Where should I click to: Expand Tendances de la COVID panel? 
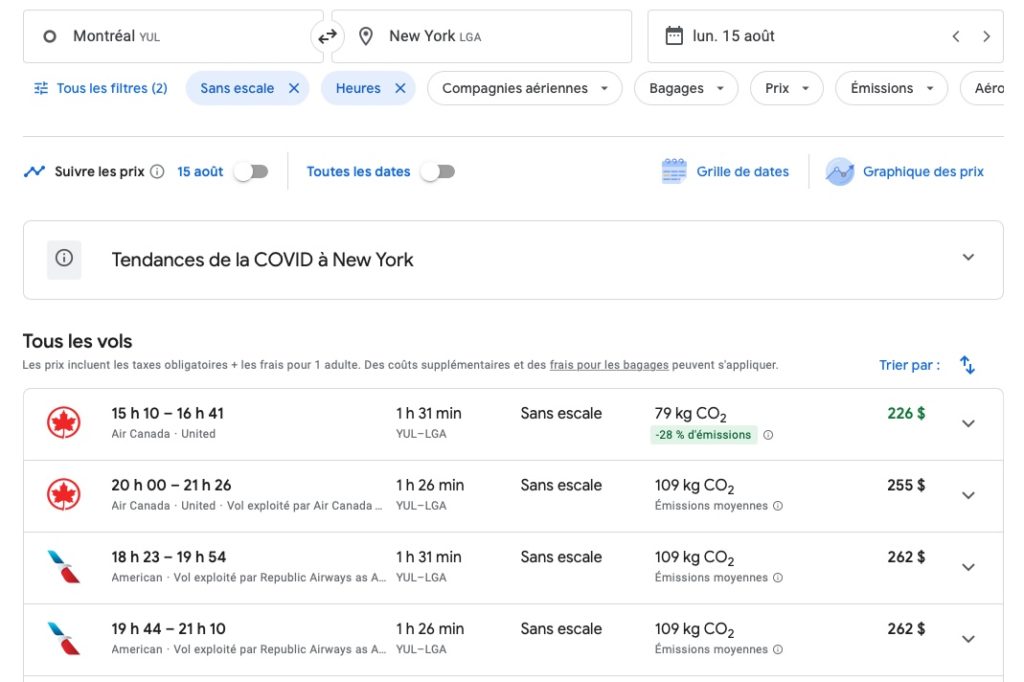967,258
